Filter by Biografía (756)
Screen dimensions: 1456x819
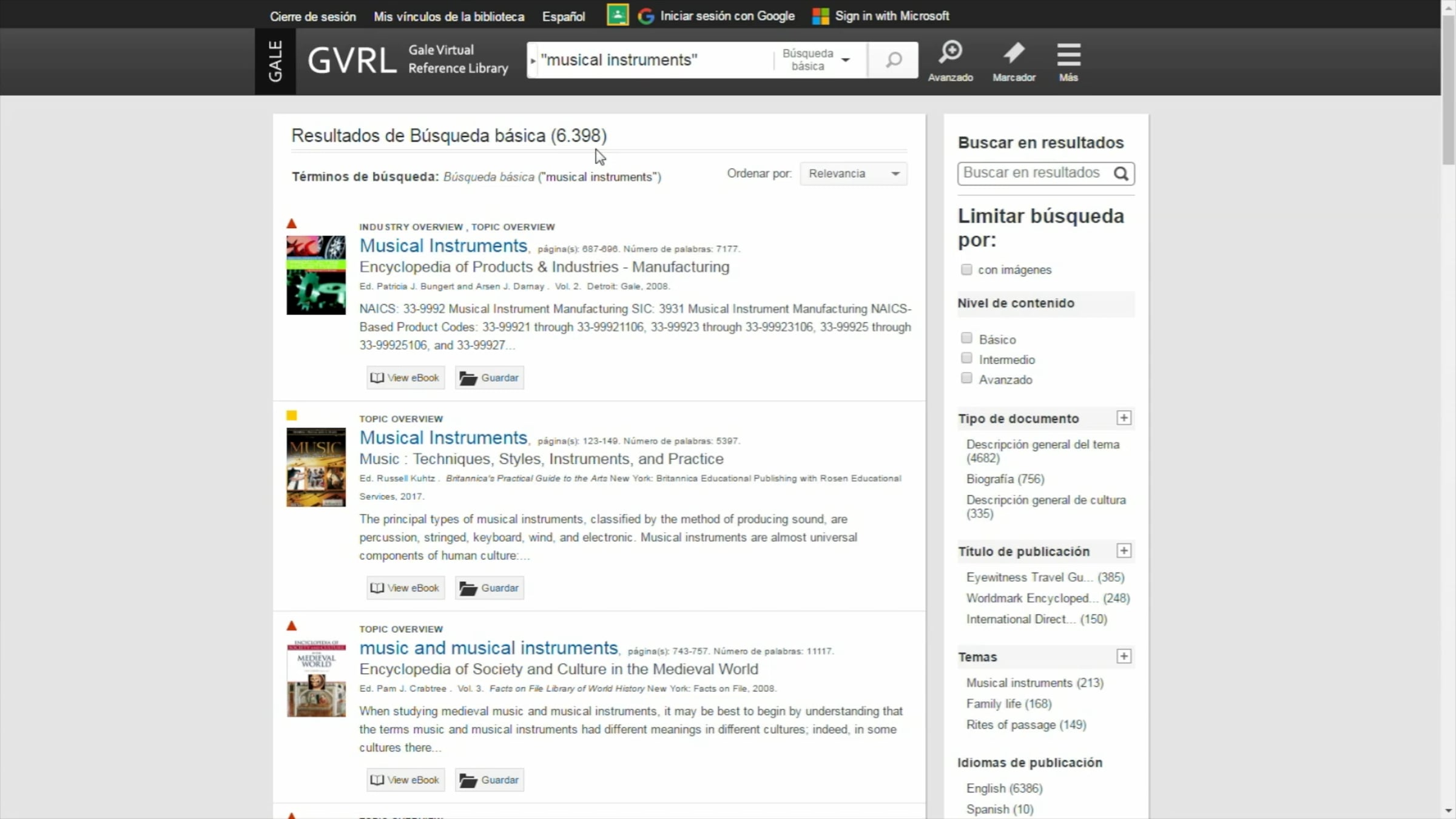point(1005,479)
